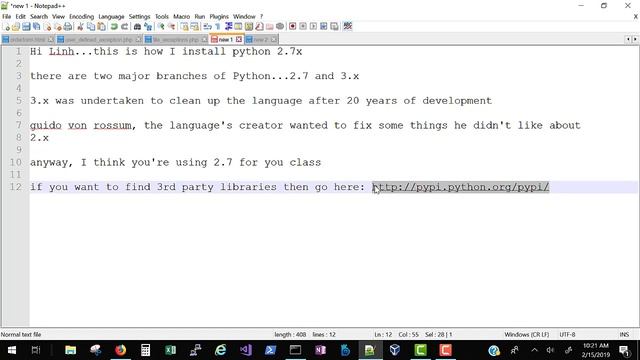The image size is (640, 360).
Task: Open the Macro menu
Action: [182, 17]
